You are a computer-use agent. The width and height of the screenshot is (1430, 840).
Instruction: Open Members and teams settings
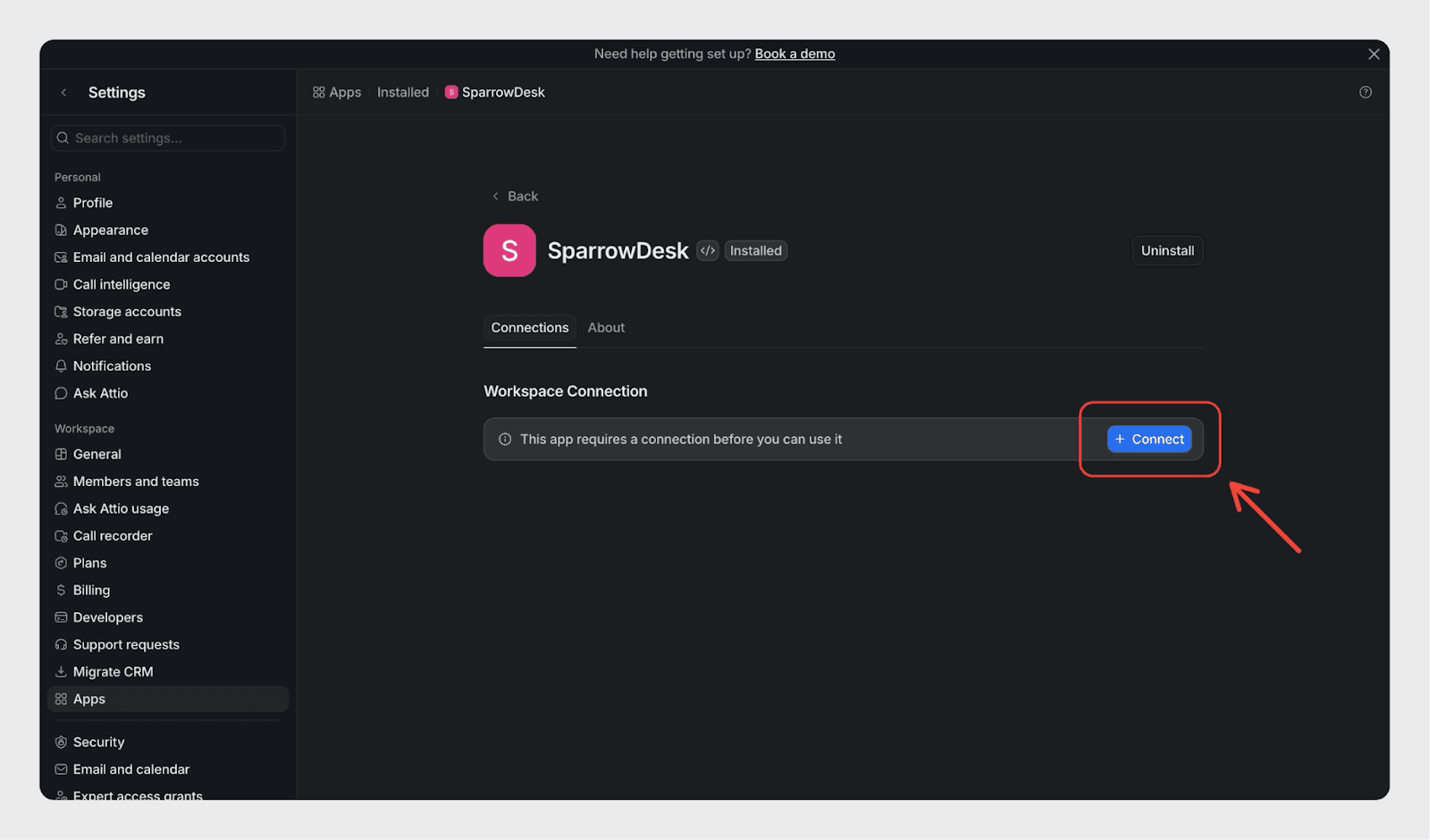(x=136, y=481)
